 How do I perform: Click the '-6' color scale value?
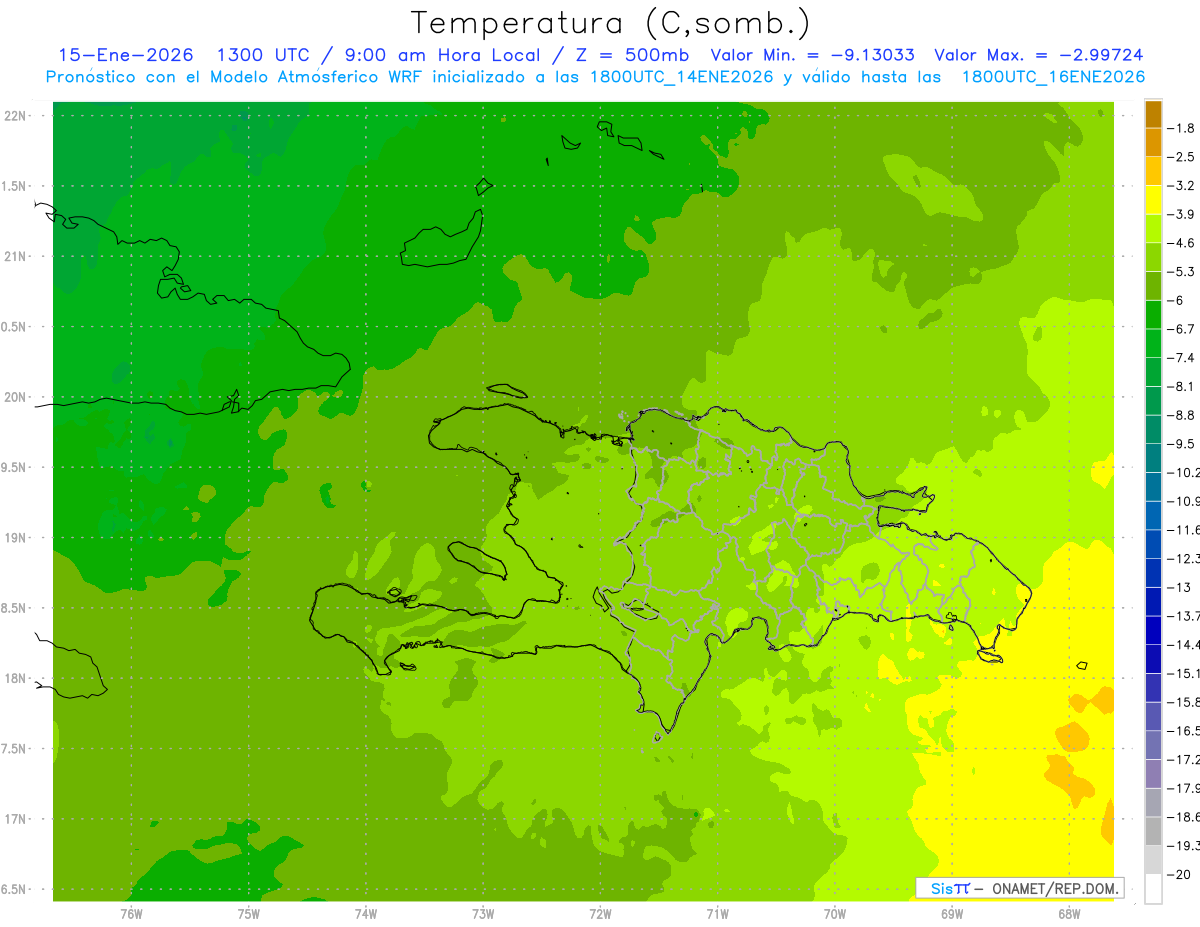point(1178,300)
